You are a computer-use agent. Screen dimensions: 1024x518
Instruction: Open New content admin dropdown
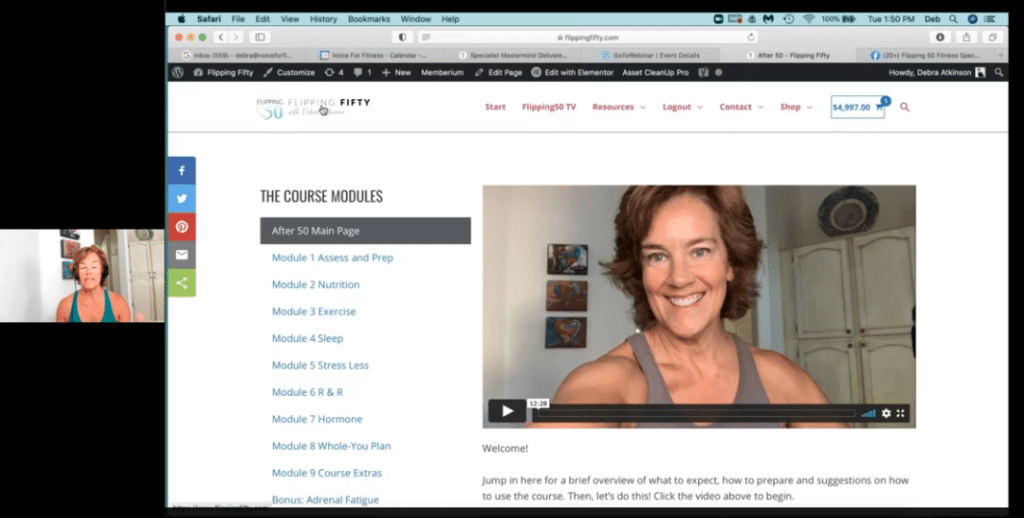396,73
